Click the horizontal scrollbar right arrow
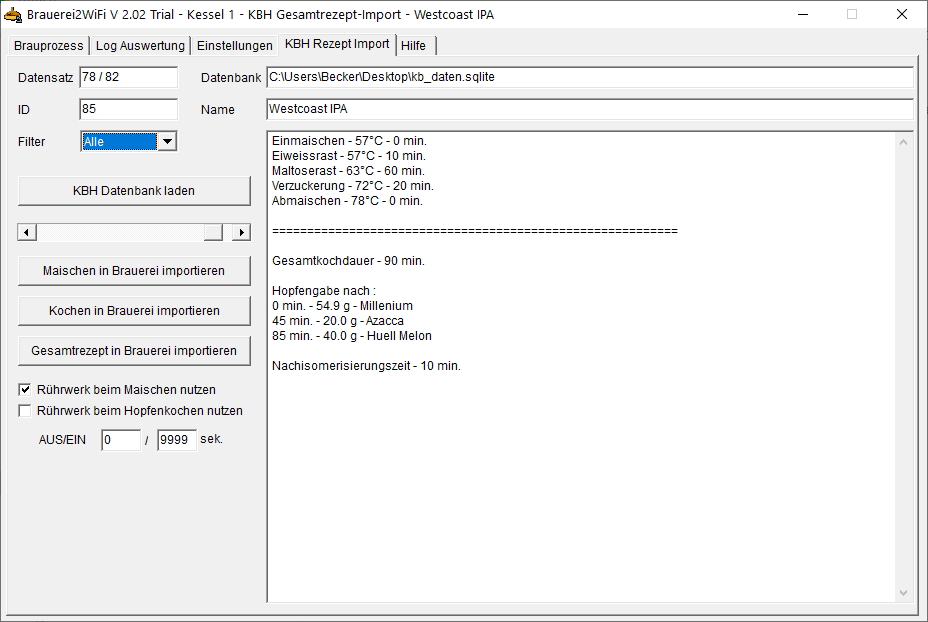 [241, 232]
